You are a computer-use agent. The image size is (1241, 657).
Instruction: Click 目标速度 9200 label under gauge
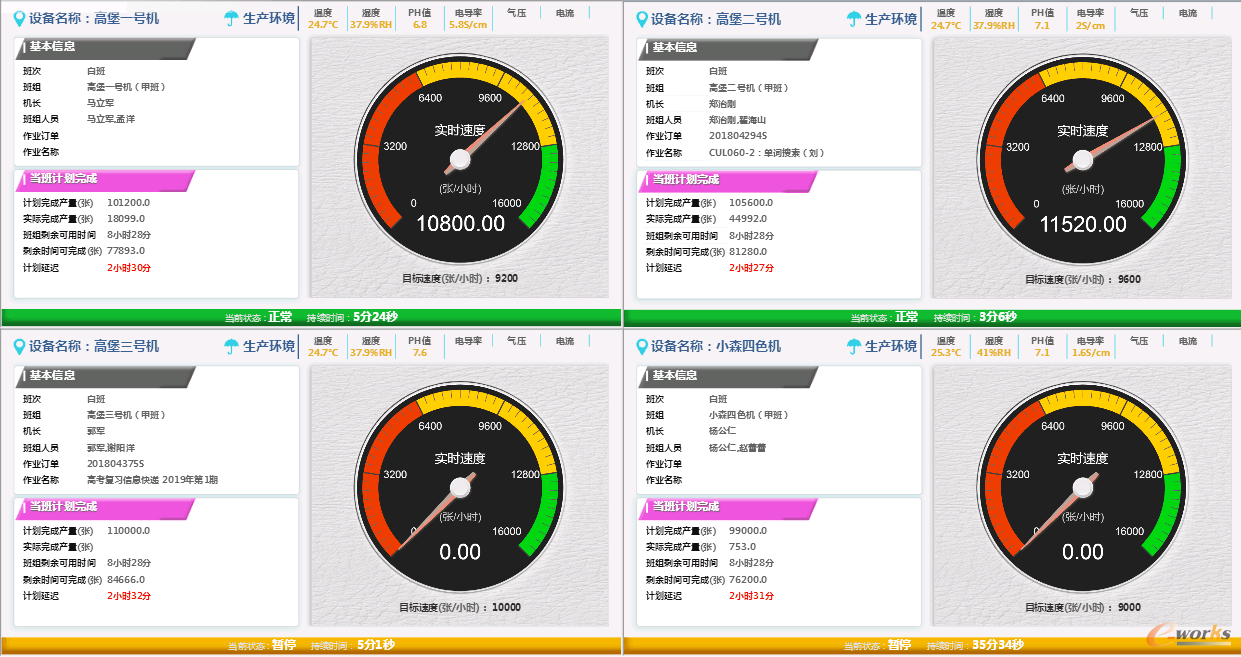click(x=459, y=279)
